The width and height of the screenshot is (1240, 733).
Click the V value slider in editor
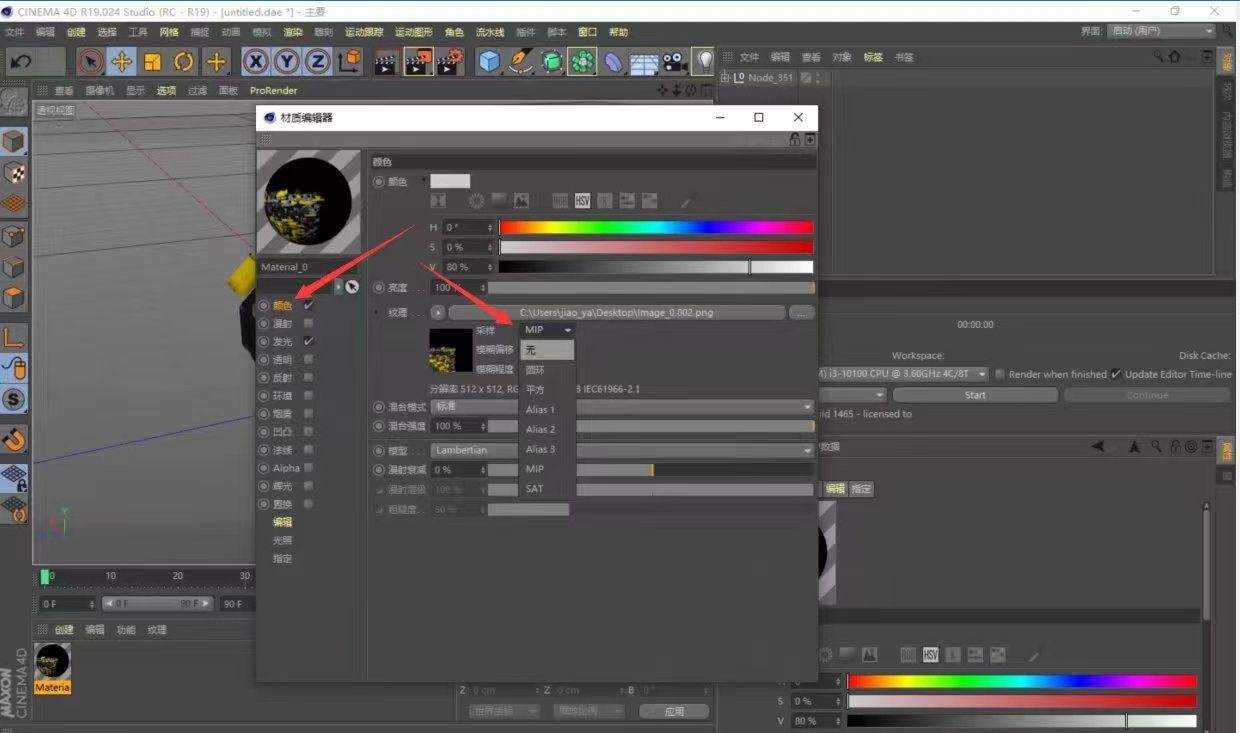click(x=656, y=267)
